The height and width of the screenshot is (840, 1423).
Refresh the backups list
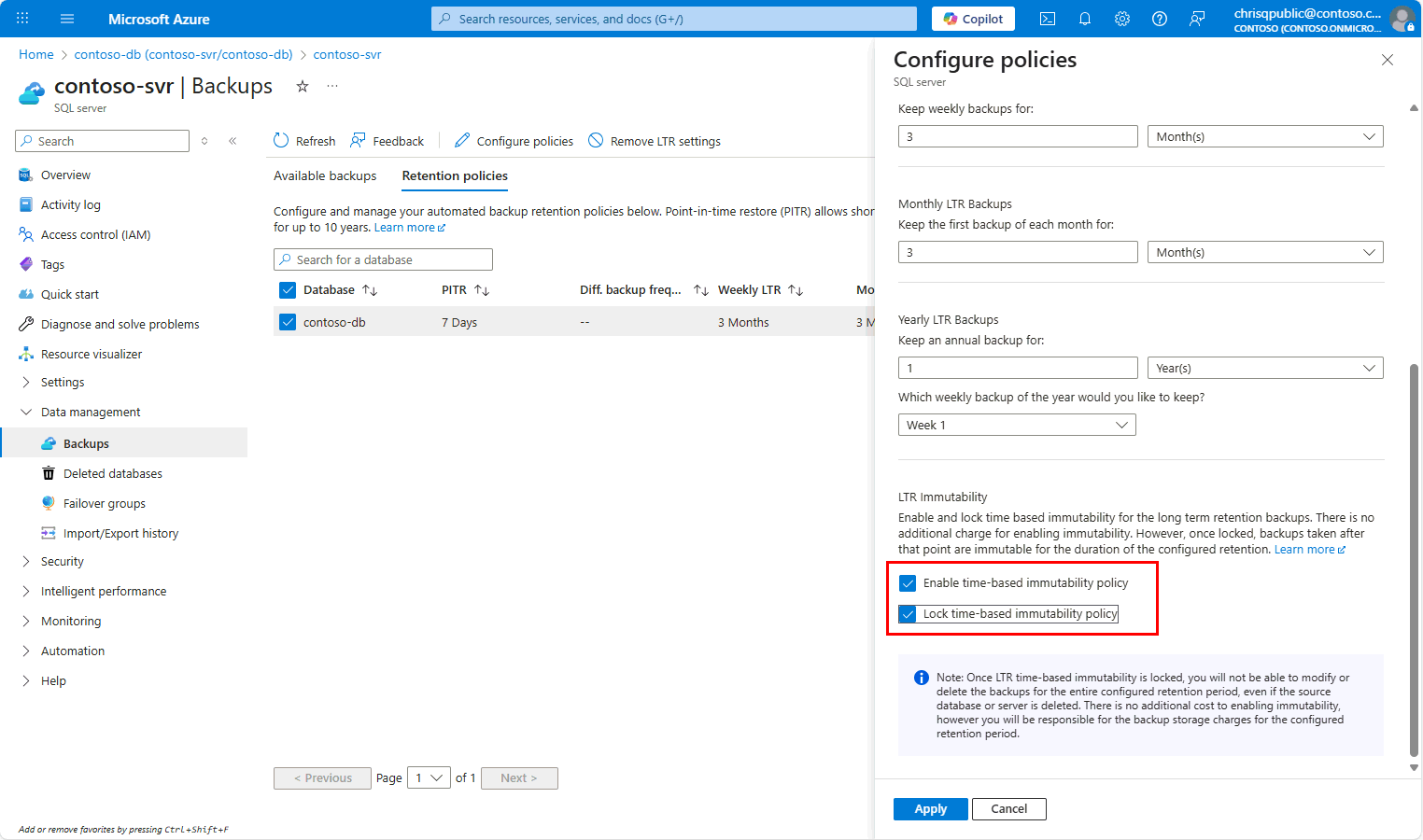(x=304, y=141)
